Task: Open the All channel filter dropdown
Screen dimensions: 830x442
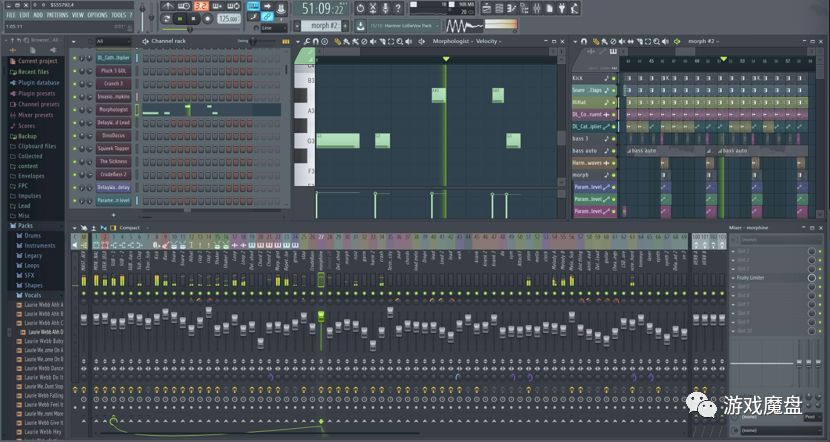Action: pyautogui.click(x=113, y=41)
